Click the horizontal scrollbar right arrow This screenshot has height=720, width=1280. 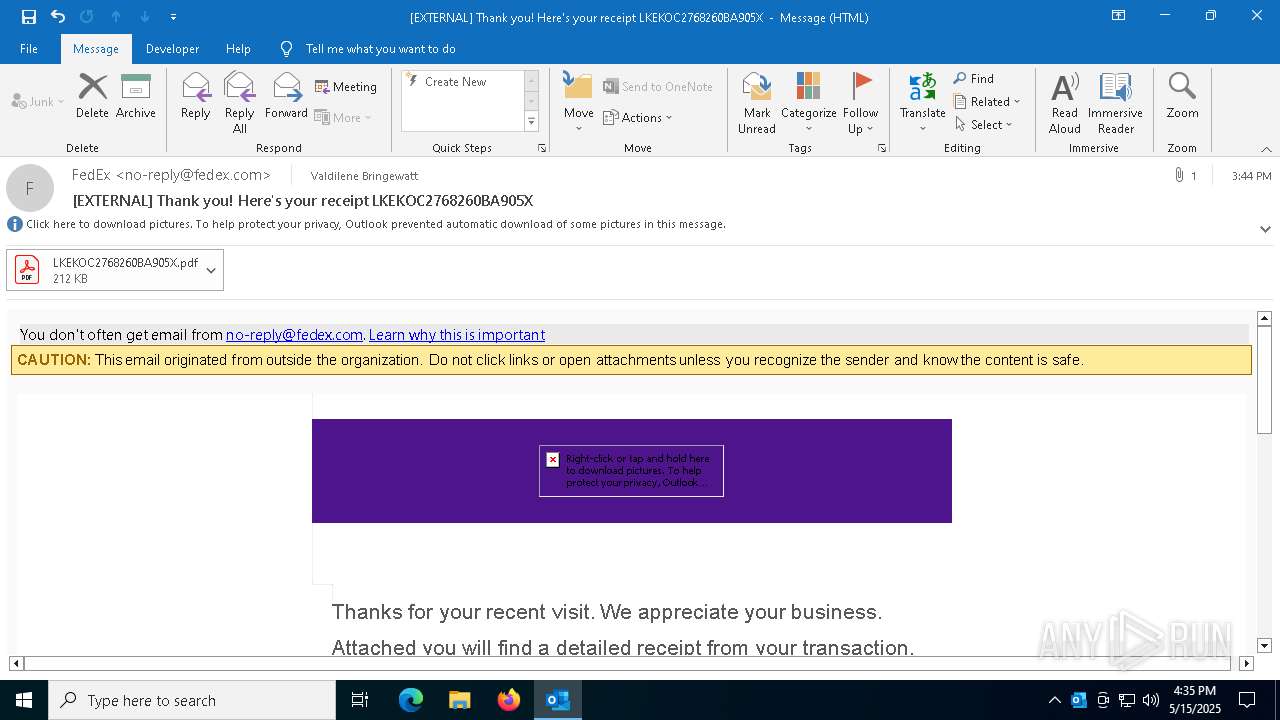[x=1246, y=663]
